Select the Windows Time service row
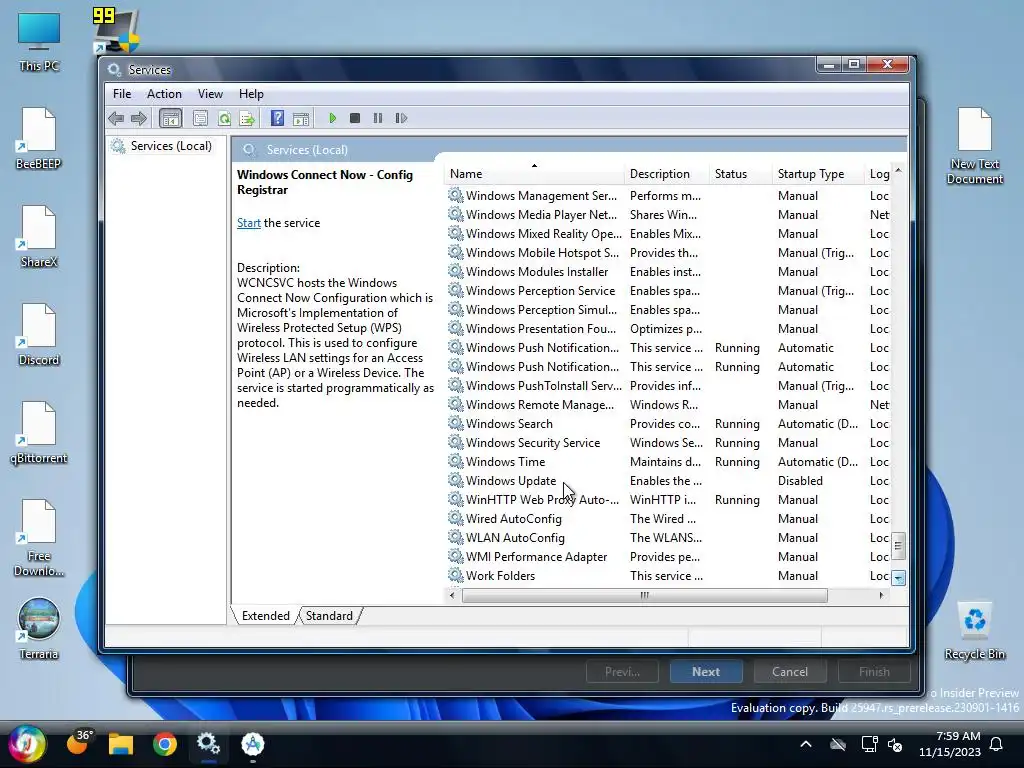The height and width of the screenshot is (768, 1024). (667, 462)
